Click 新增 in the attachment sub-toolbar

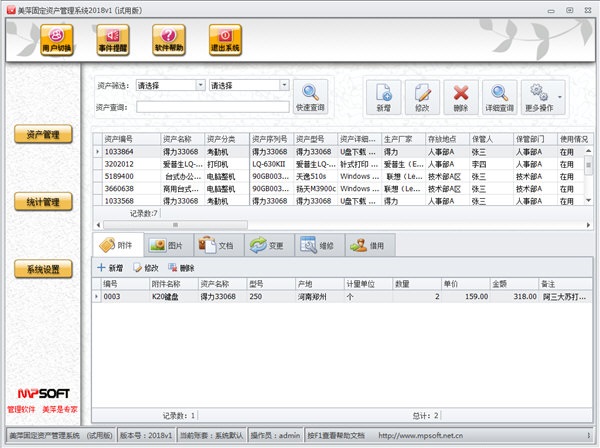110,268
